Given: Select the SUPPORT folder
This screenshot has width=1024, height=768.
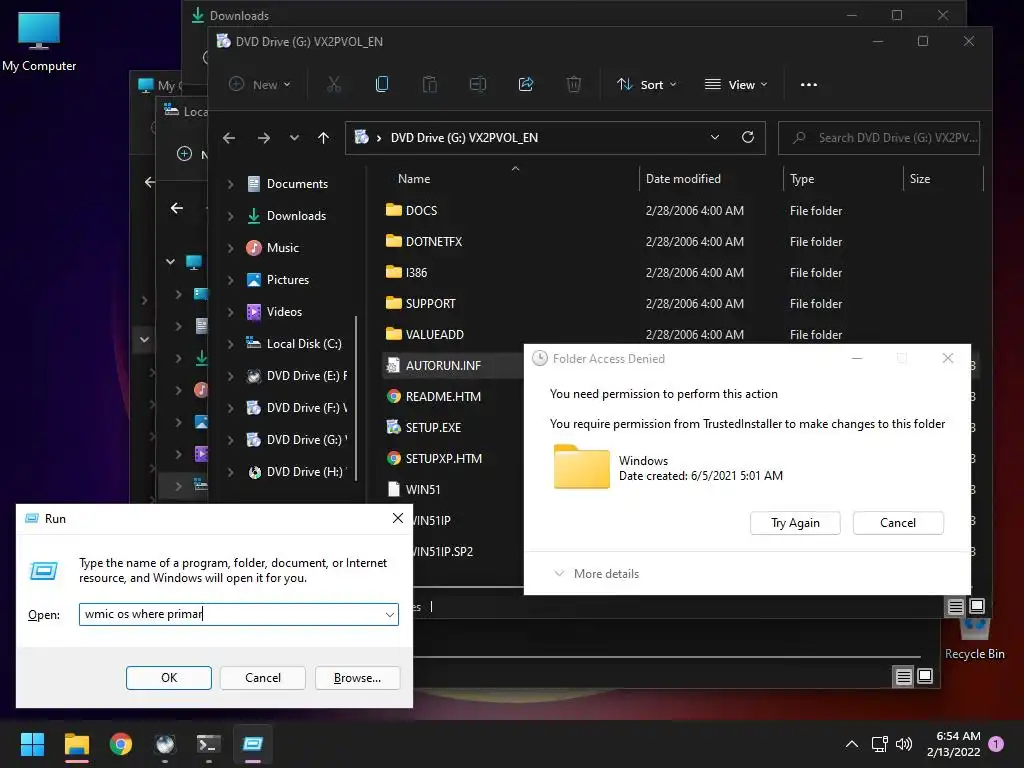Looking at the screenshot, I should tap(430, 304).
